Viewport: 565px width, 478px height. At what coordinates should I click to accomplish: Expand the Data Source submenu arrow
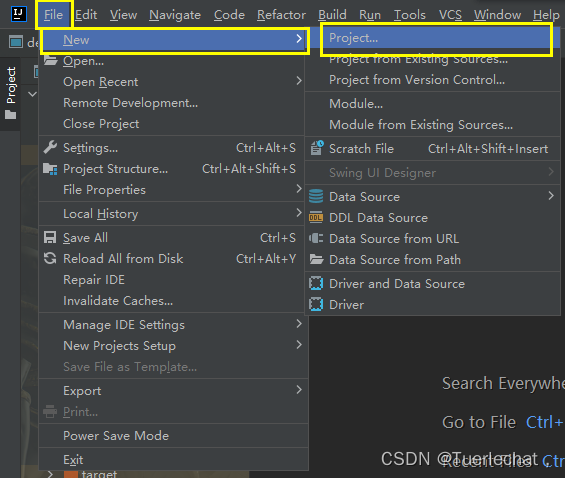(551, 196)
